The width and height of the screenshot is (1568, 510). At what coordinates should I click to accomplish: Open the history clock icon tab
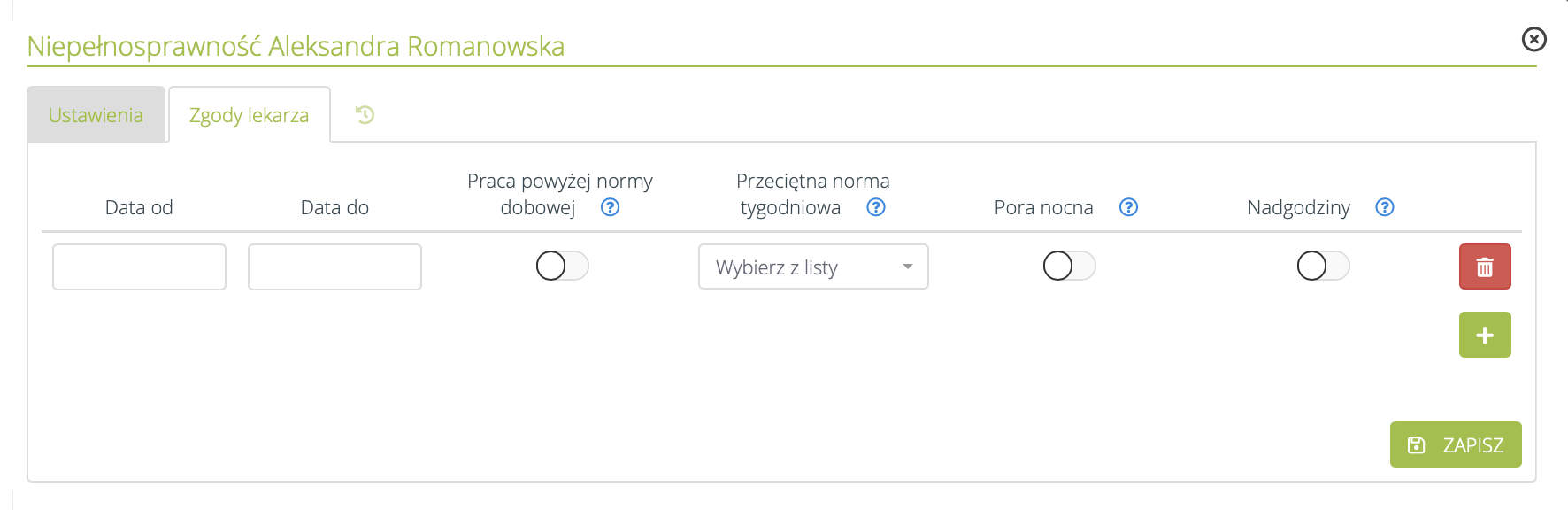(x=365, y=114)
